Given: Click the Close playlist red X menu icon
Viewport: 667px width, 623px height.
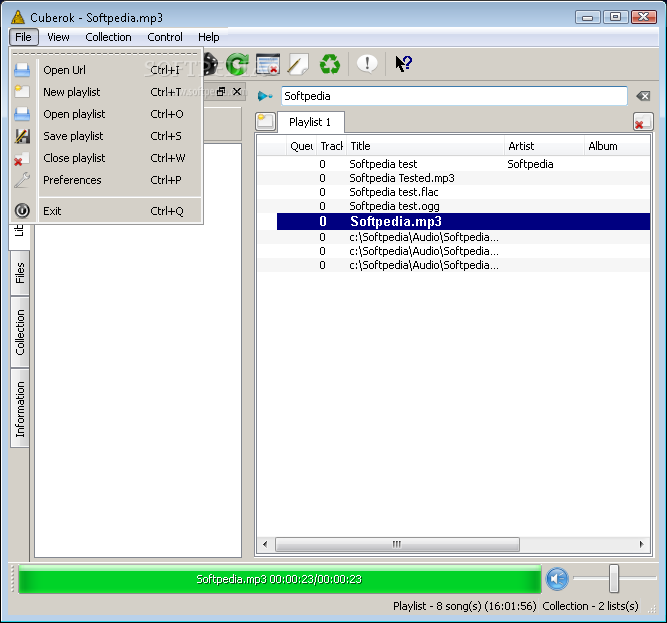Looking at the screenshot, I should 22,158.
